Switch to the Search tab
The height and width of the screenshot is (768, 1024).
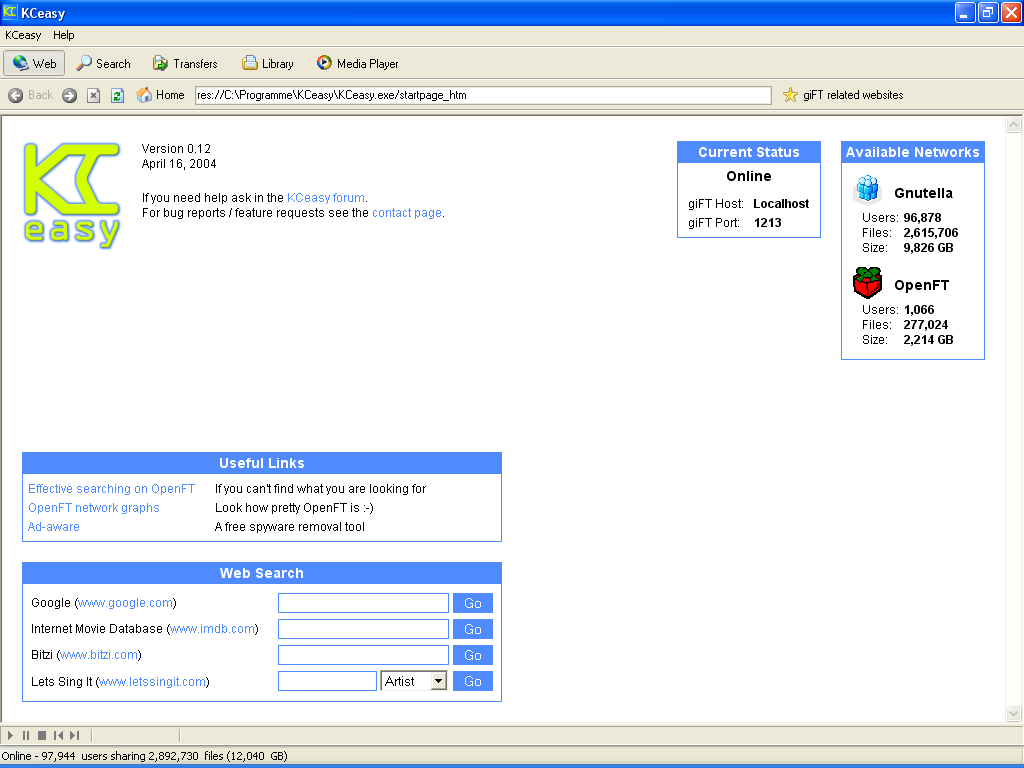point(103,63)
